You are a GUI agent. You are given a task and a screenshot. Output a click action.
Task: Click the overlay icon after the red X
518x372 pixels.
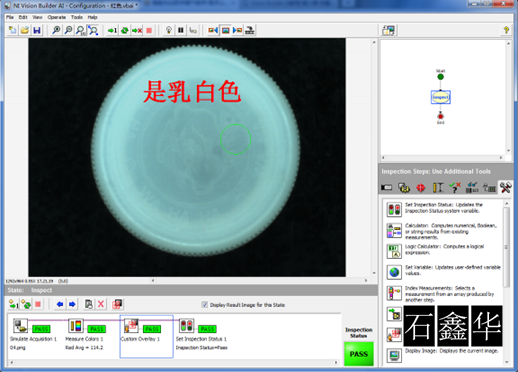[117, 304]
